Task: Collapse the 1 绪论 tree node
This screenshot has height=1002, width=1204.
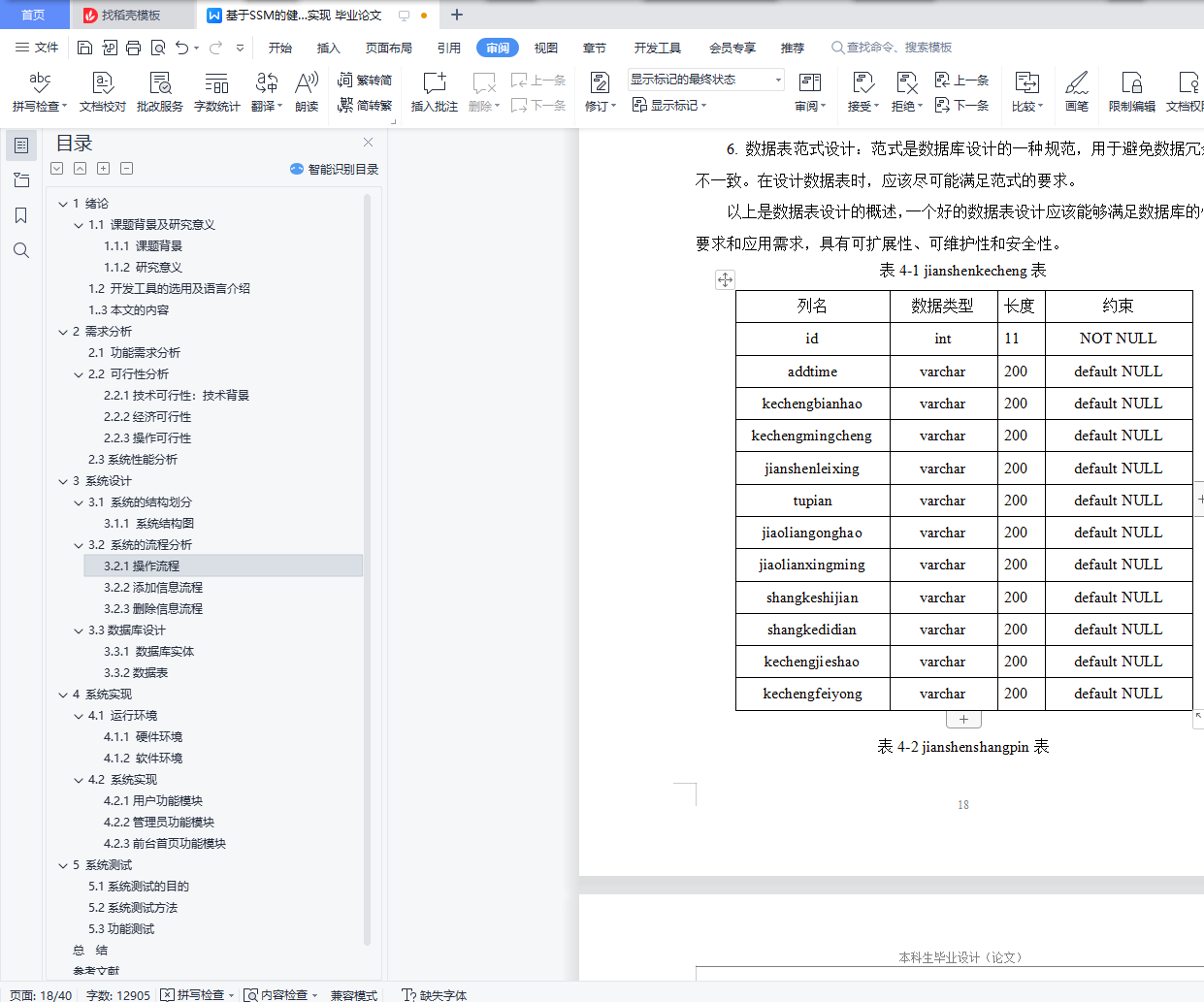Action: coord(63,204)
